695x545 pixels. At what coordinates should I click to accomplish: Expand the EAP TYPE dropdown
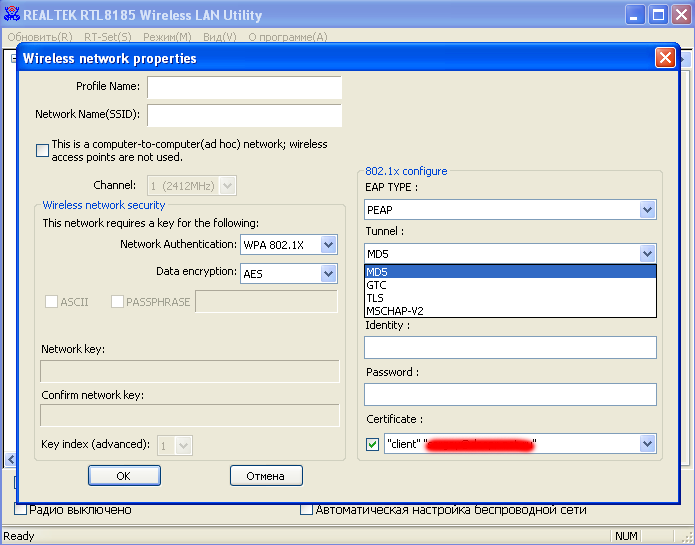pos(647,210)
